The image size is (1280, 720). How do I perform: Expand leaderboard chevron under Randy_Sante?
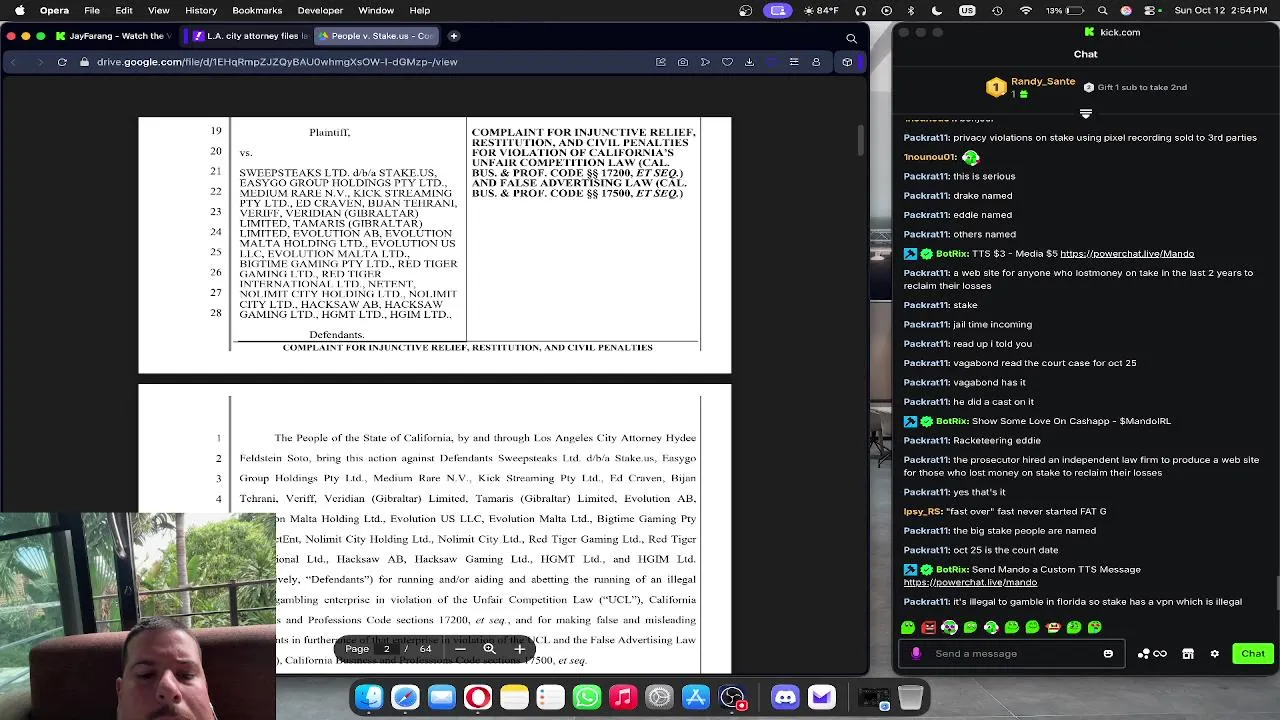pyautogui.click(x=1086, y=113)
